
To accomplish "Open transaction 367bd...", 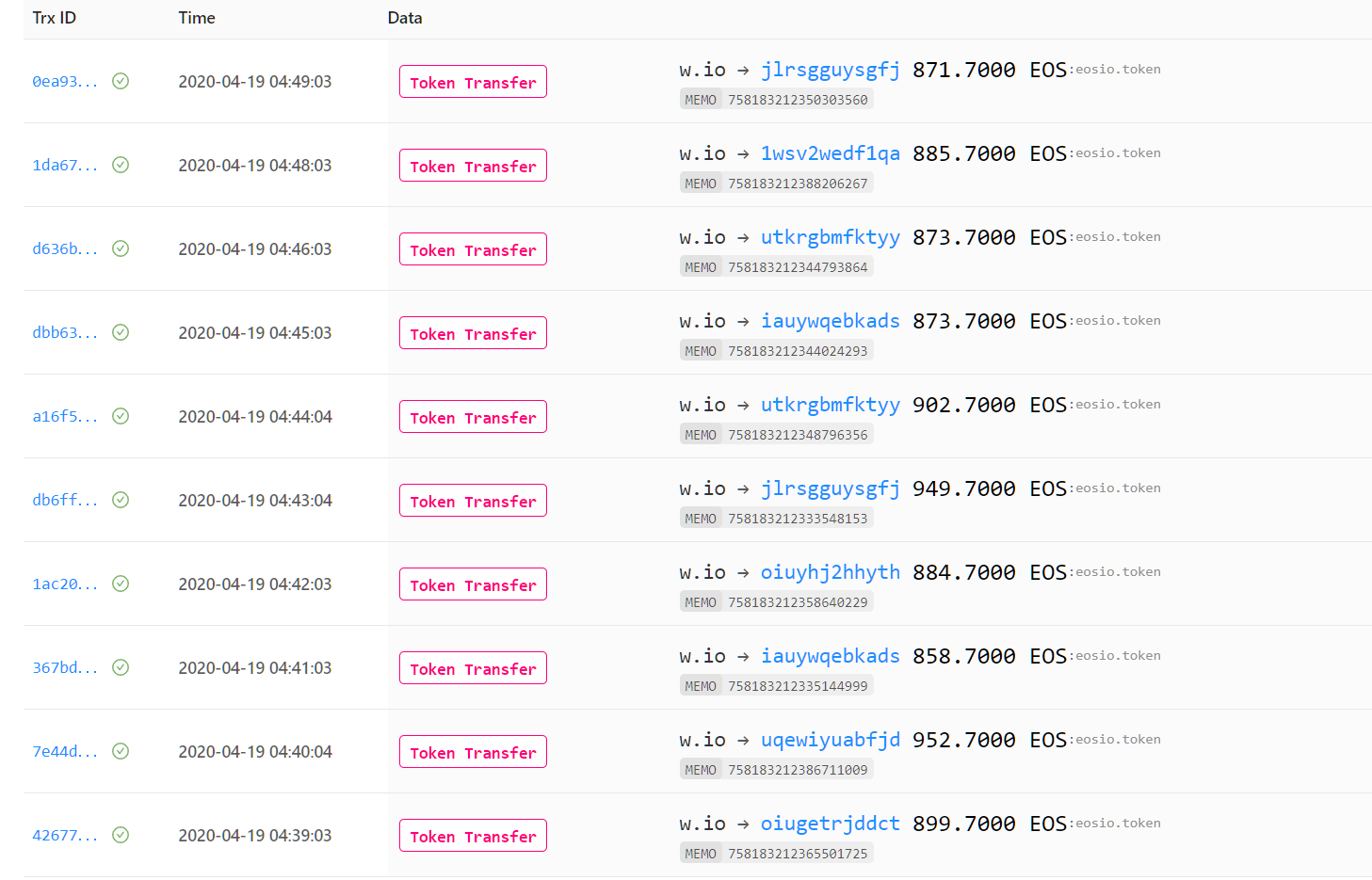I will [65, 668].
